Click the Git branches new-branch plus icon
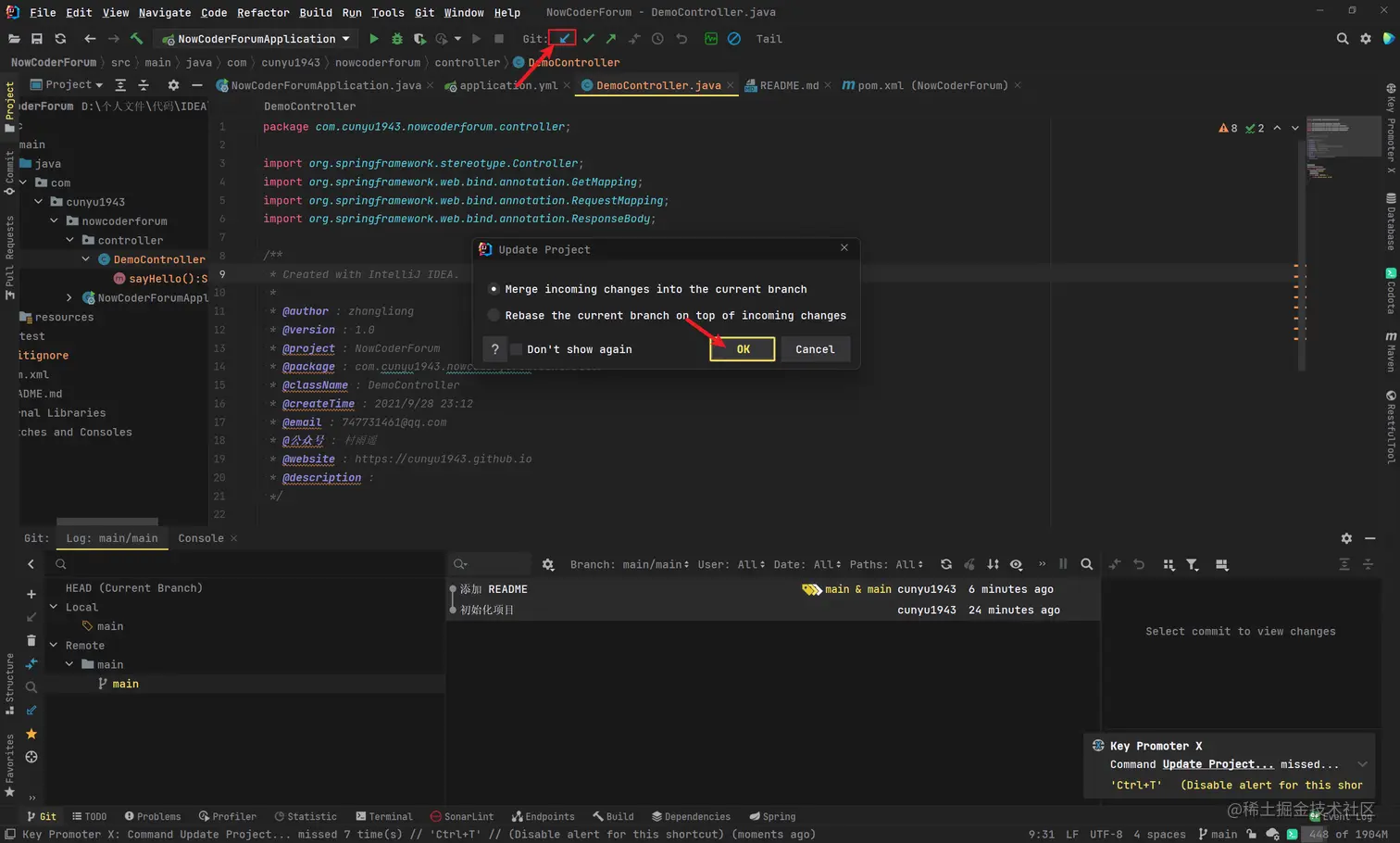Viewport: 1400px width, 843px height. coord(31,594)
